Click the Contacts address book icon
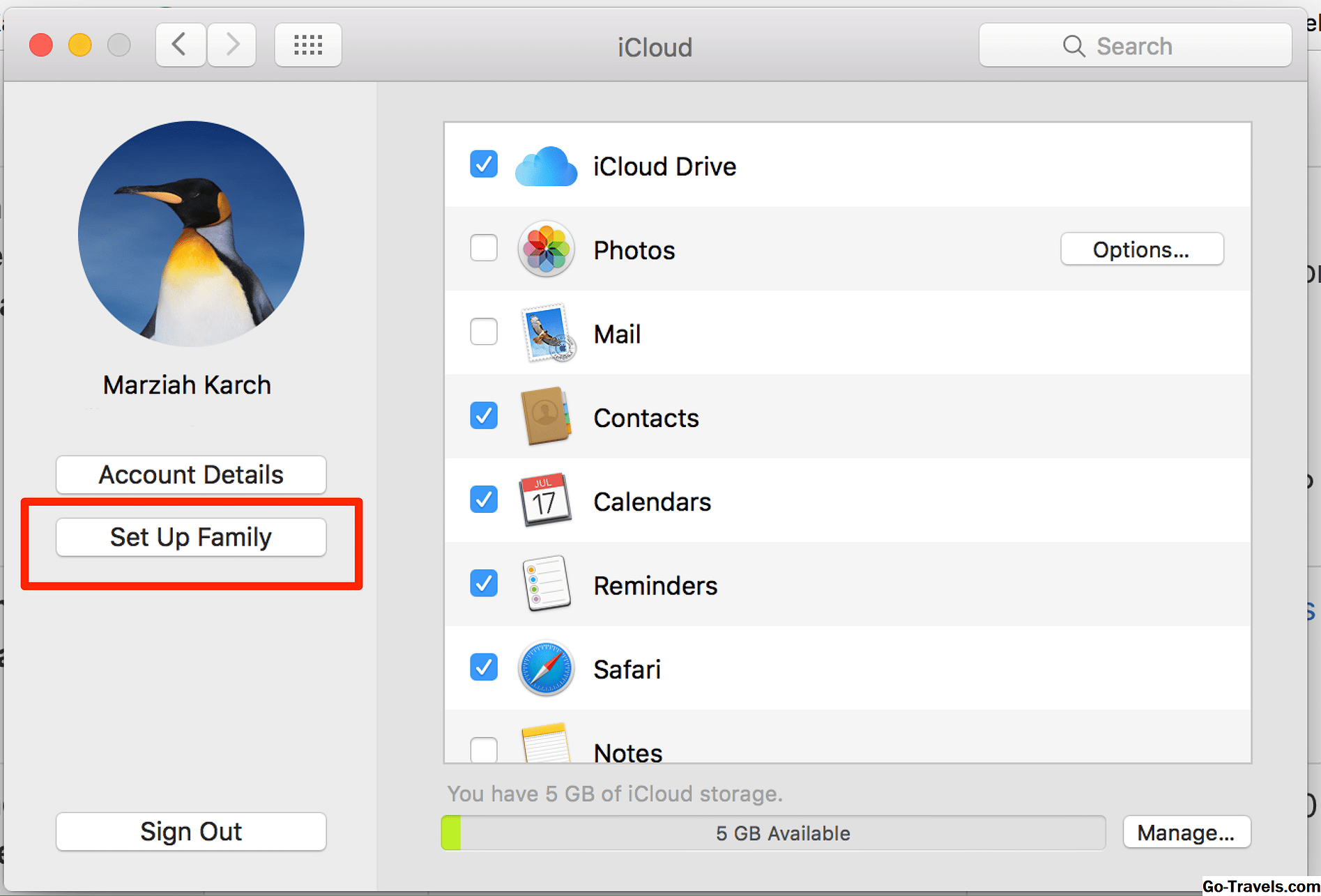1321x896 pixels. [546, 417]
